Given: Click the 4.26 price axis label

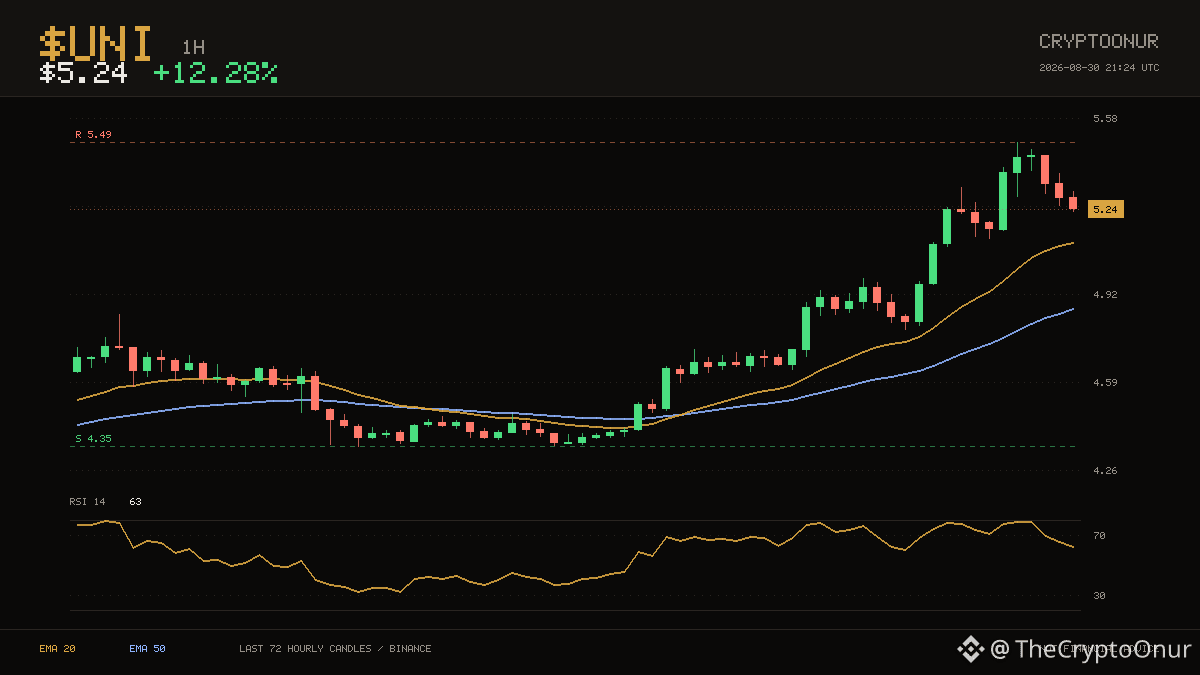Looking at the screenshot, I should (x=1105, y=470).
